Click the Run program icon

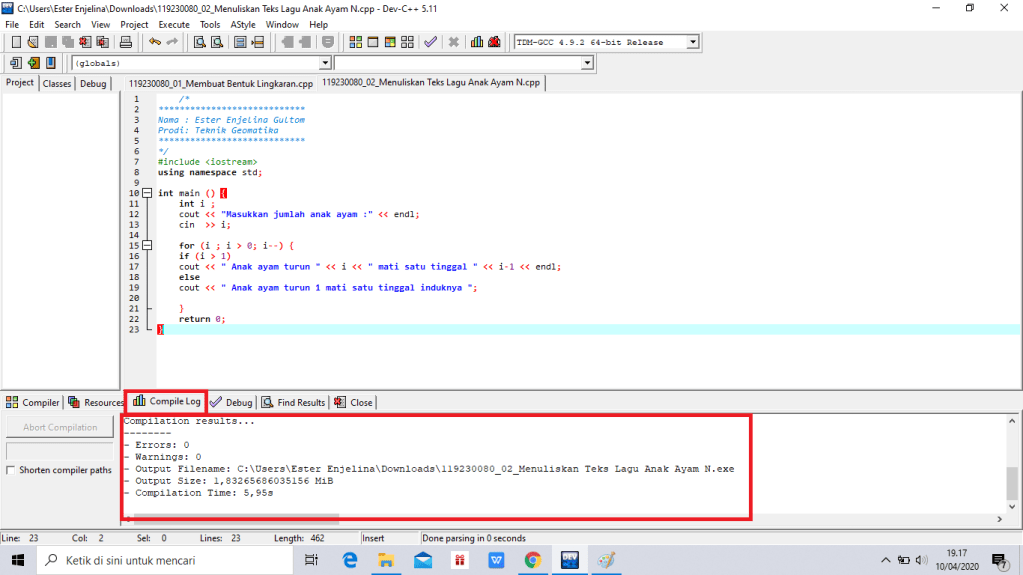click(x=373, y=42)
